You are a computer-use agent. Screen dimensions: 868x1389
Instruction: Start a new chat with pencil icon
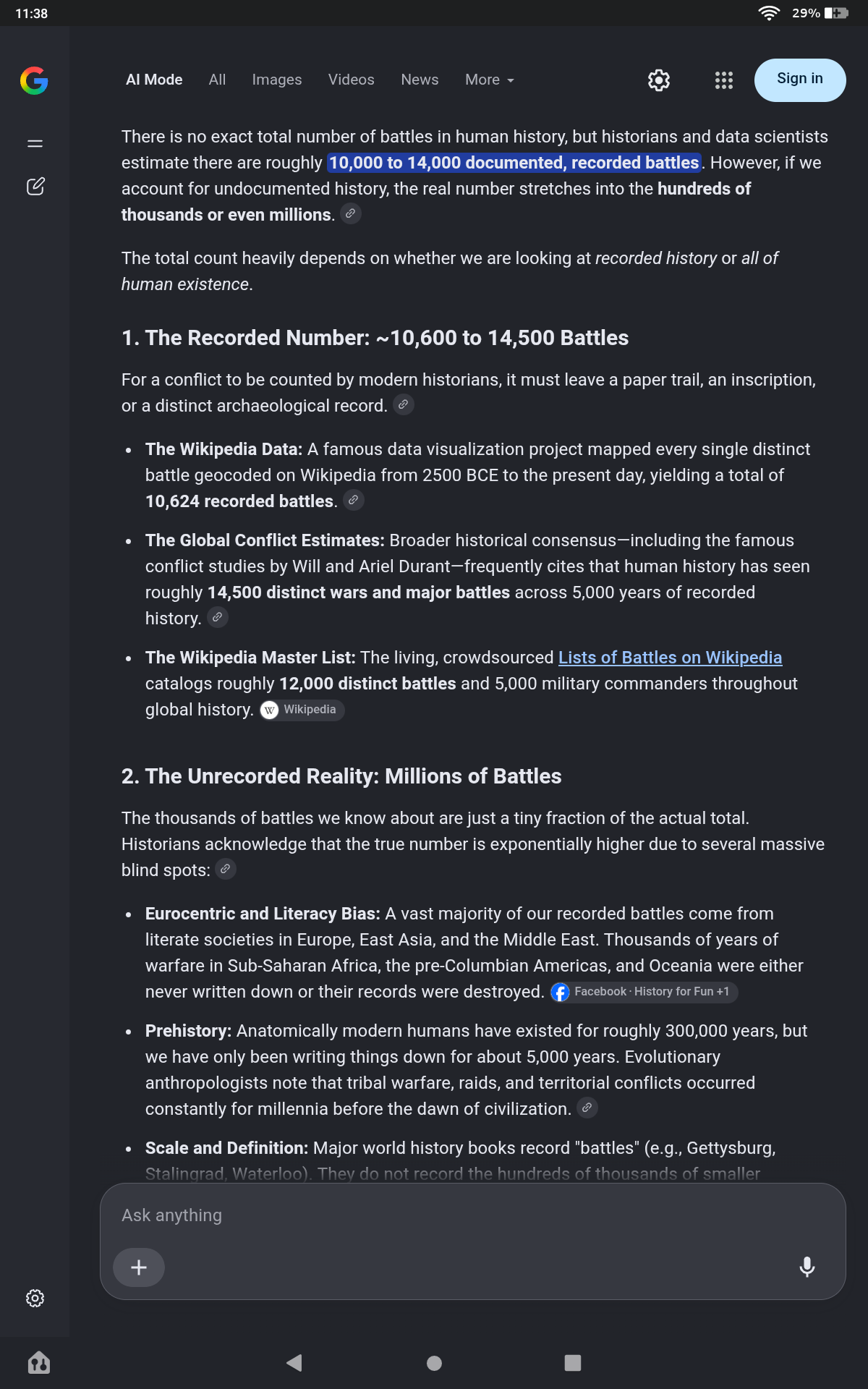click(35, 186)
